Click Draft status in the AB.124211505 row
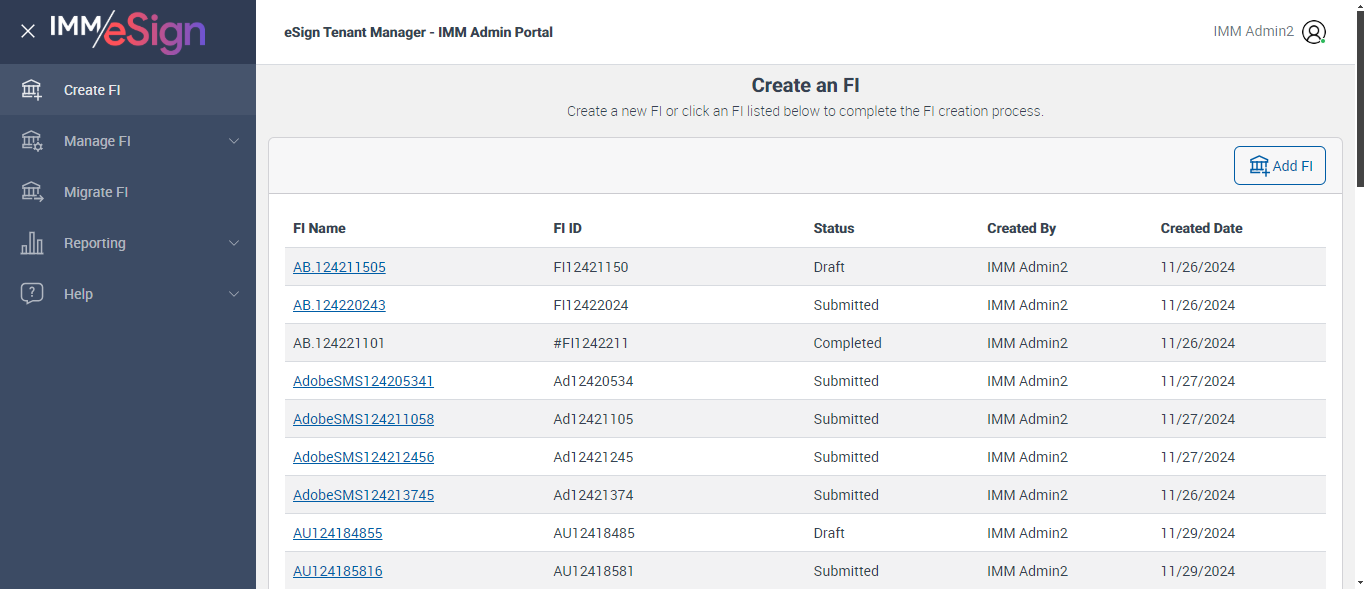The height and width of the screenshot is (589, 1366). point(829,267)
